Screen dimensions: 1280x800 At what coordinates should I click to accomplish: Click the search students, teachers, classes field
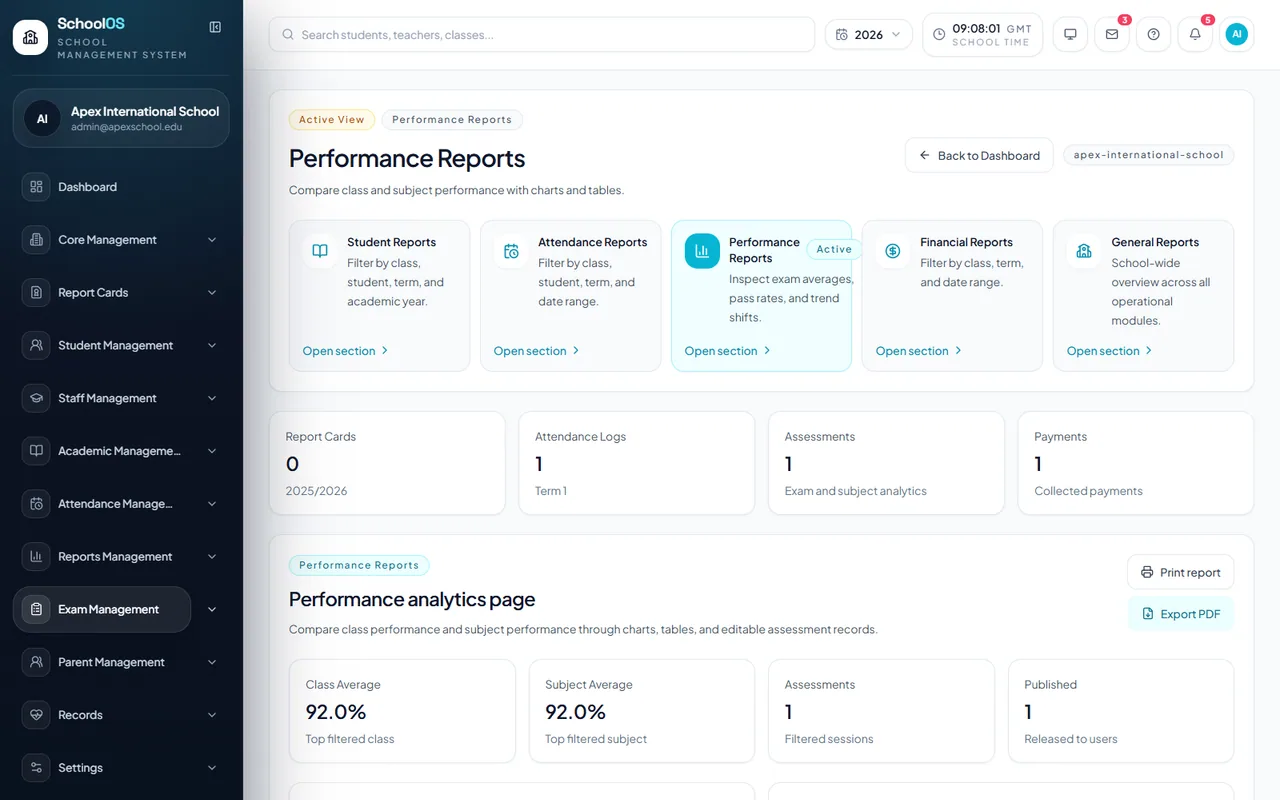click(x=542, y=34)
